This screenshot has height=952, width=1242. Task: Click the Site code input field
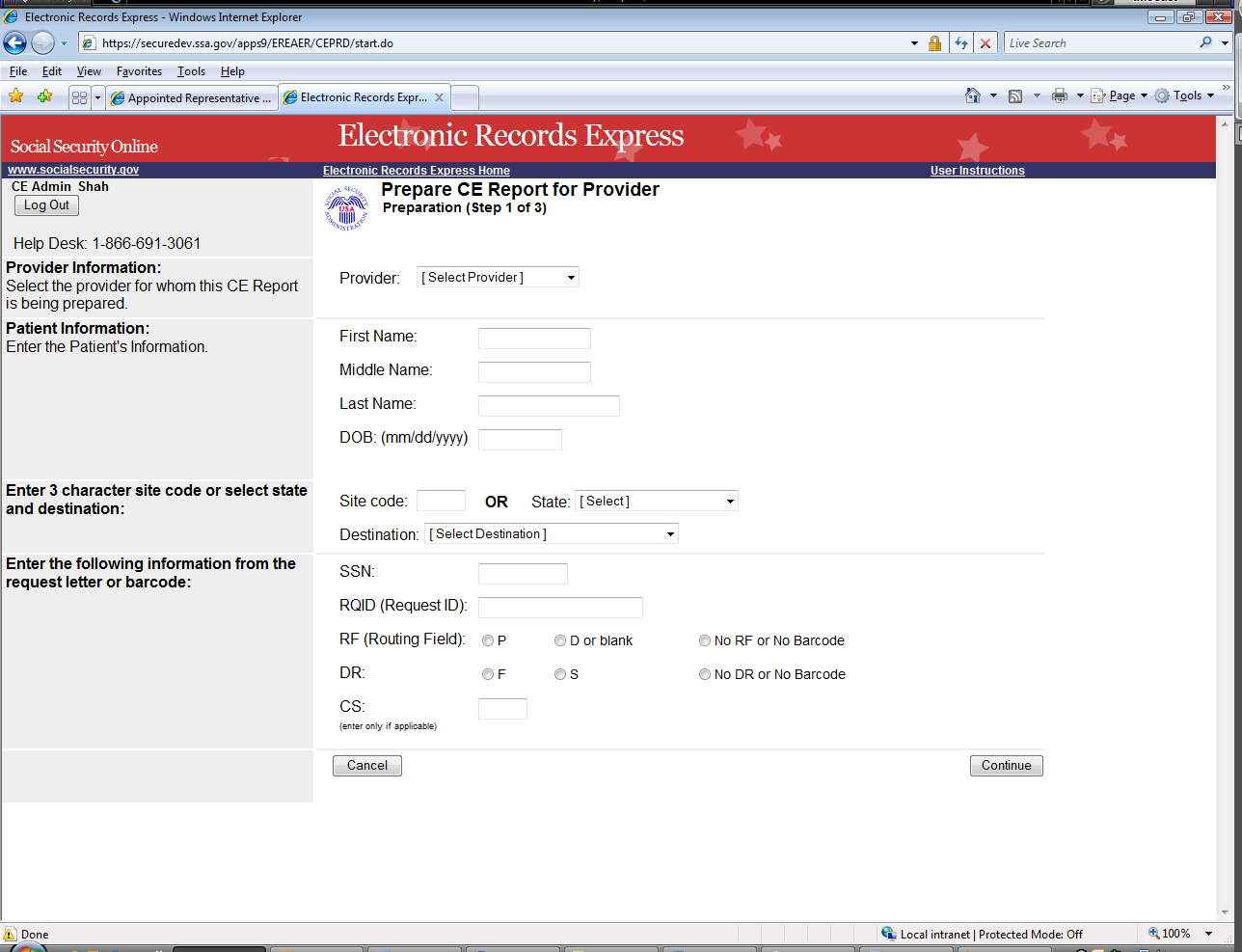point(441,501)
